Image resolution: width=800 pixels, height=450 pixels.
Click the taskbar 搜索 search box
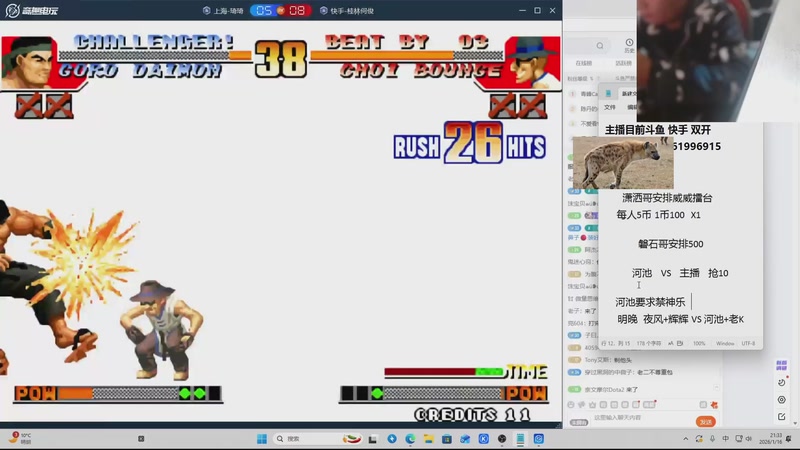(x=317, y=439)
